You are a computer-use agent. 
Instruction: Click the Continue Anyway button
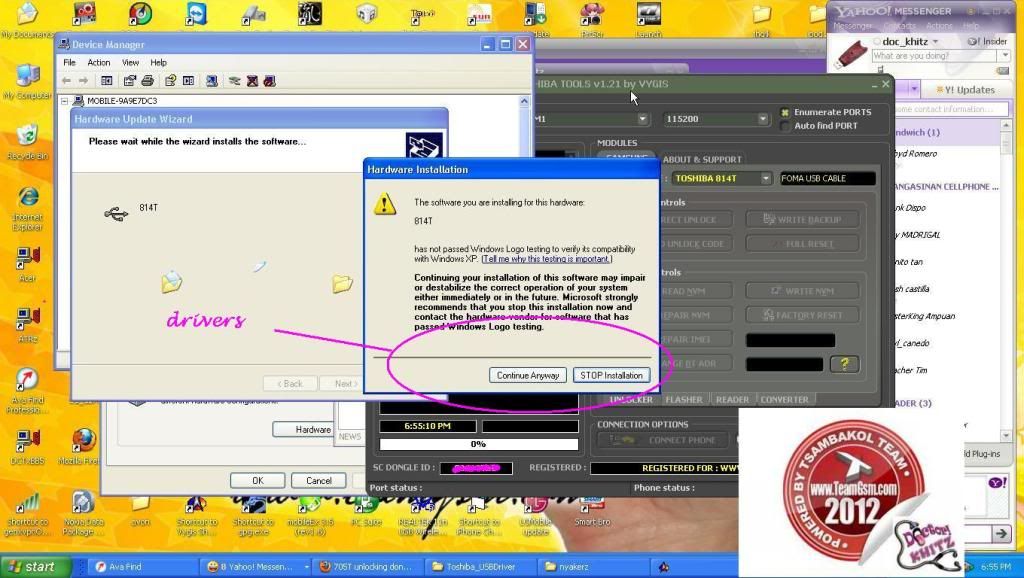(529, 376)
